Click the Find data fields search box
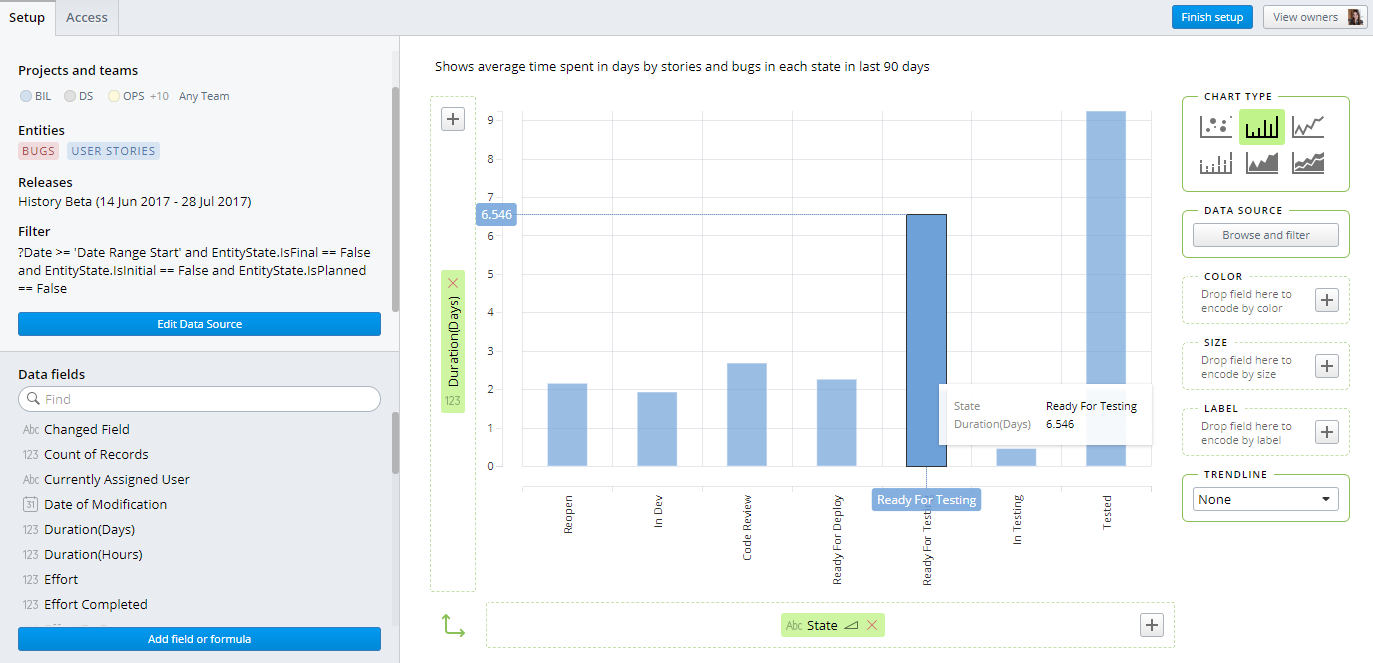Viewport: 1373px width, 663px height. (x=199, y=398)
